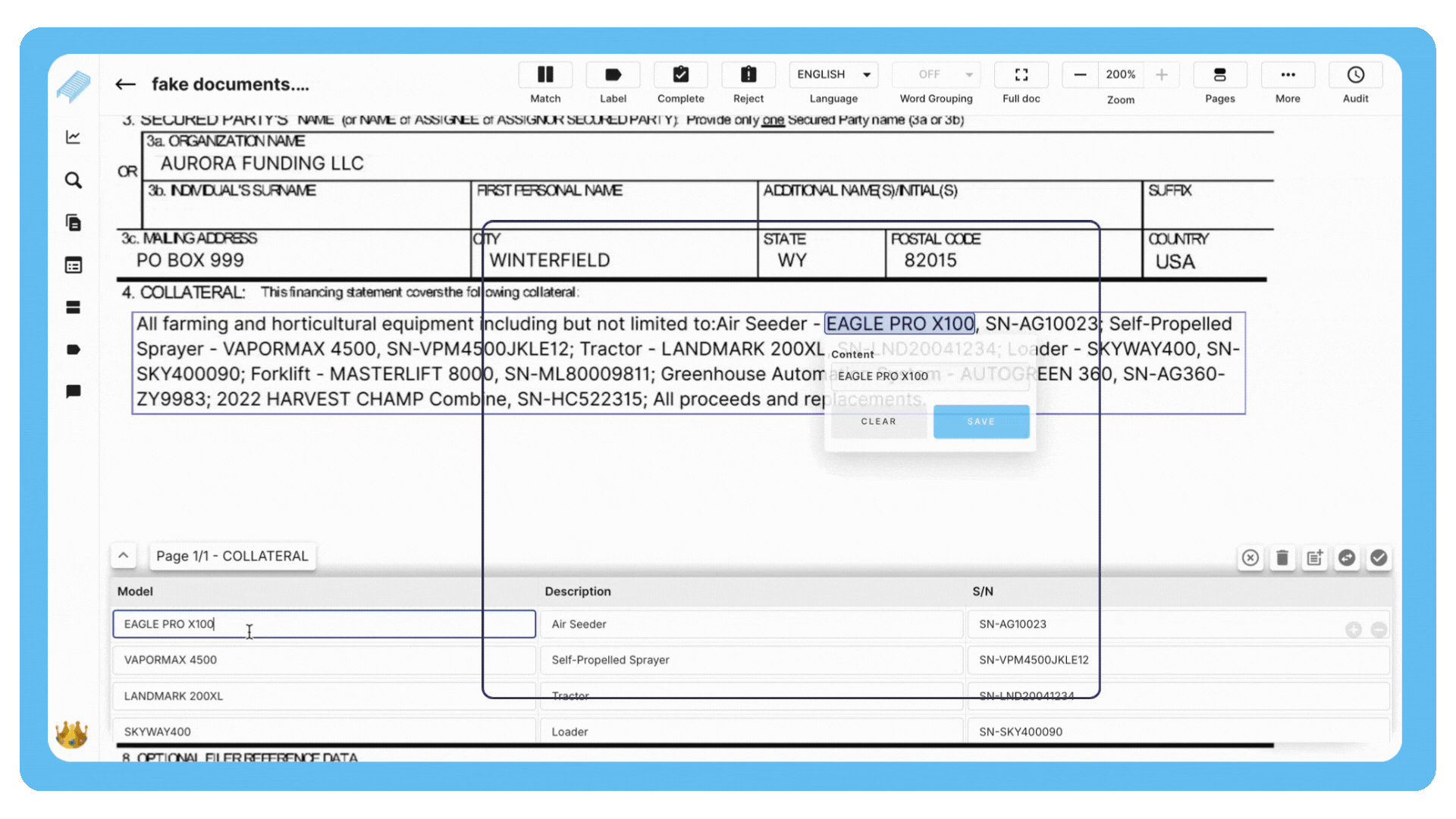This screenshot has width=1456, height=819.
Task: Add row with plus icon in first row
Action: tap(1354, 629)
